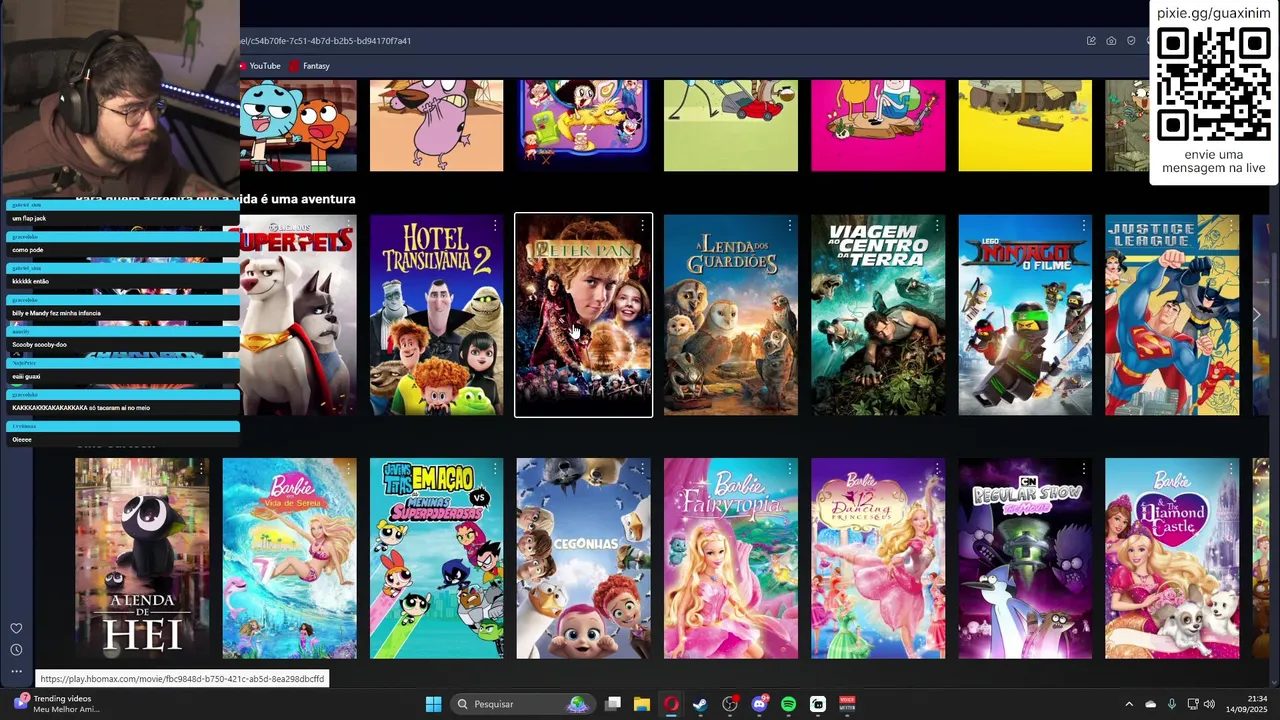
Task: Advance the adventure row with right arrow
Action: 1257,315
